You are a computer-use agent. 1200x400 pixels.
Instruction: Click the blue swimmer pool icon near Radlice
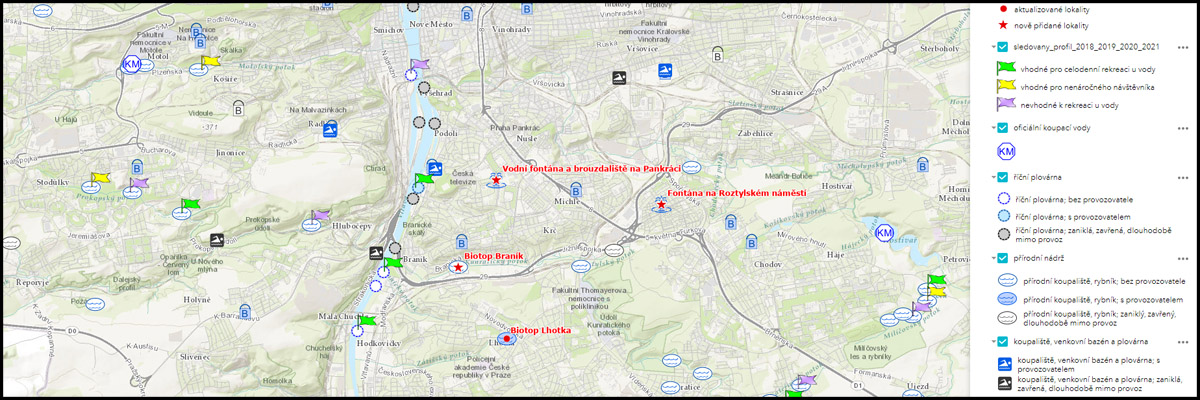(x=331, y=129)
